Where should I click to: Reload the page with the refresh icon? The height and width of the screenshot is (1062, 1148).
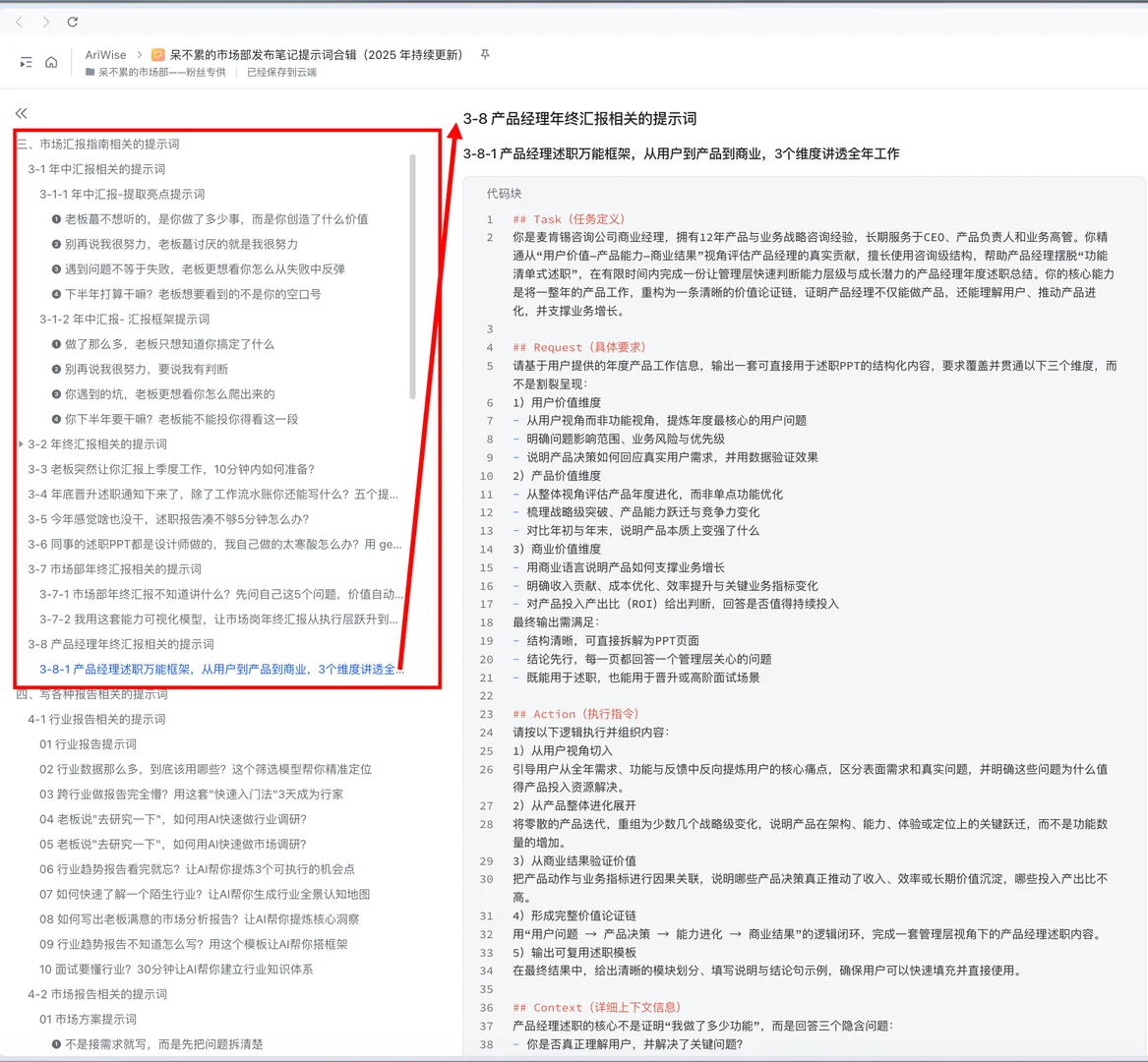pyautogui.click(x=73, y=22)
